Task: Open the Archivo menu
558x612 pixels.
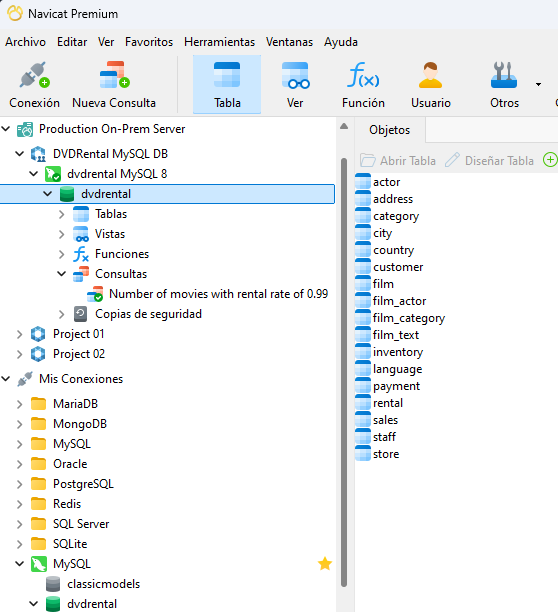Action: click(25, 42)
